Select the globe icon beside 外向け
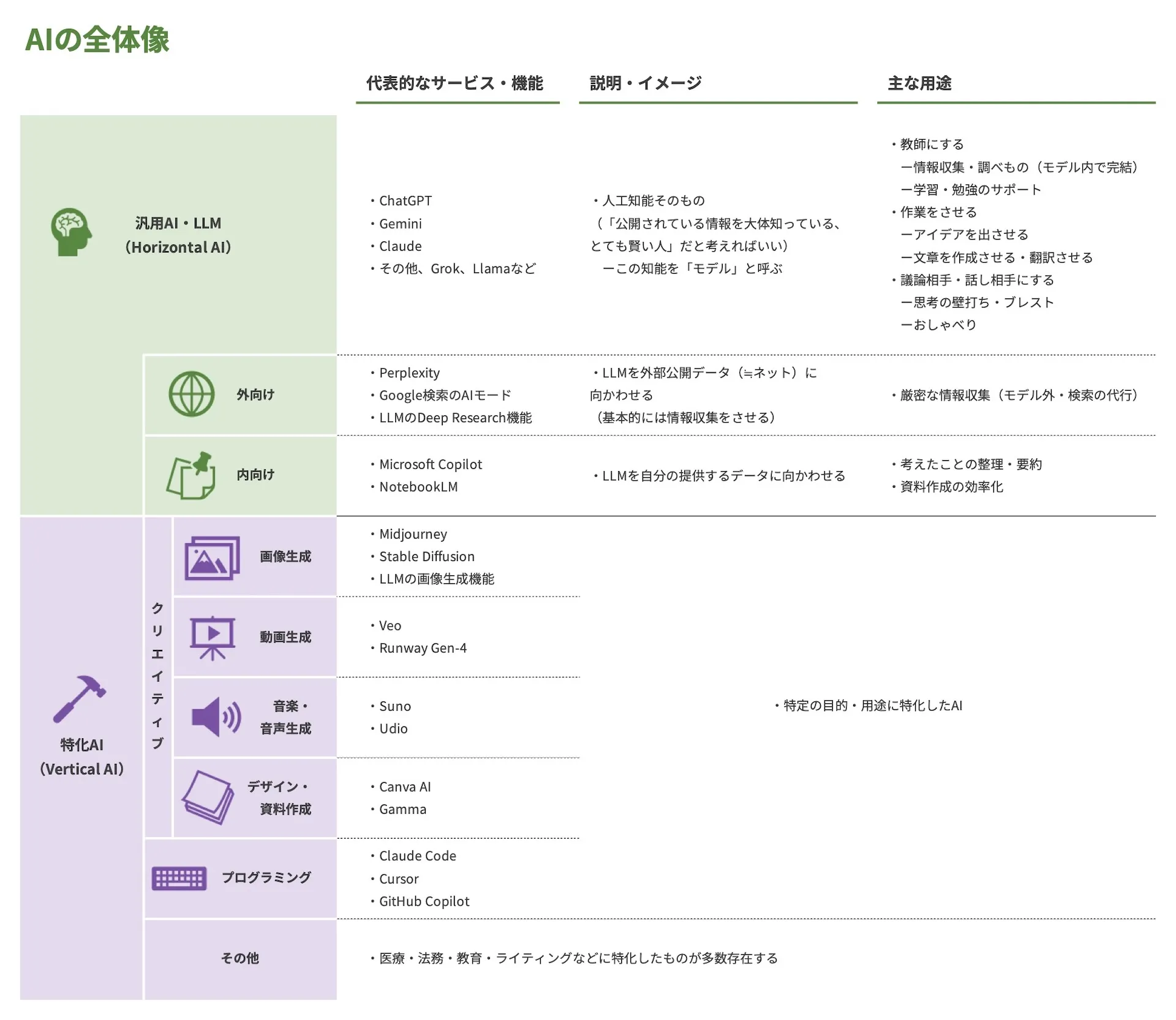Screen dimensions: 1176x1020 192,395
